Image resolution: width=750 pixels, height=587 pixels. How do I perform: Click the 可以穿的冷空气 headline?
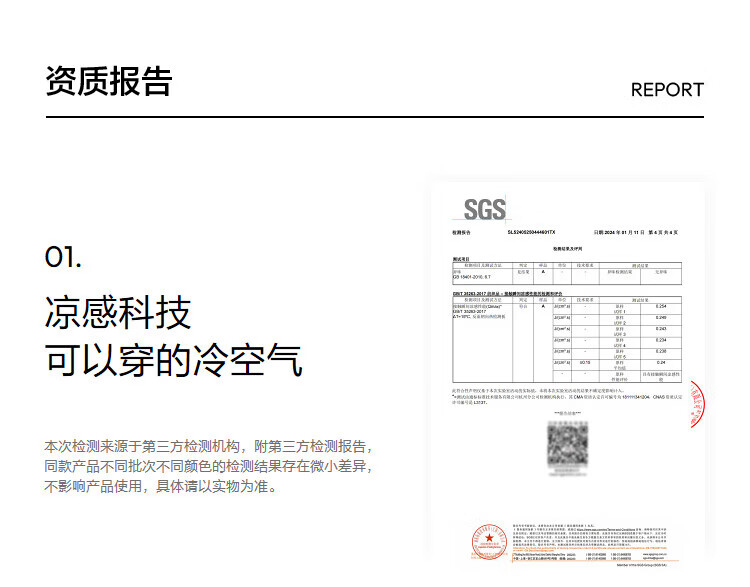coord(173,360)
